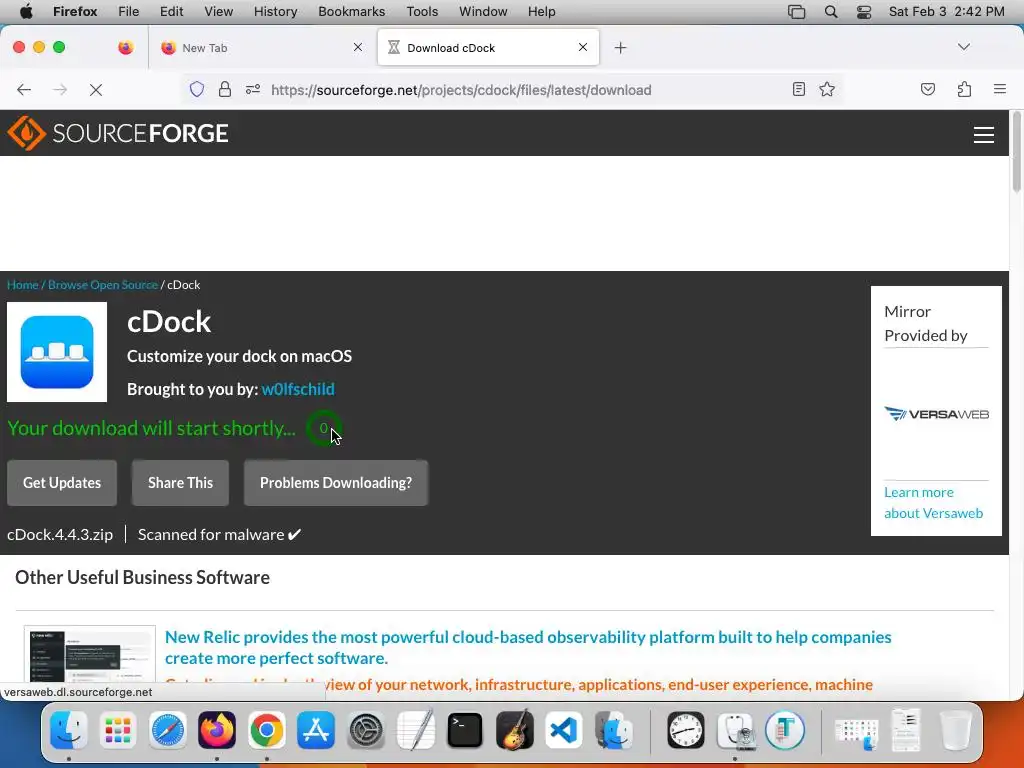
Task: Bookmark this page with the star
Action: coord(827,89)
